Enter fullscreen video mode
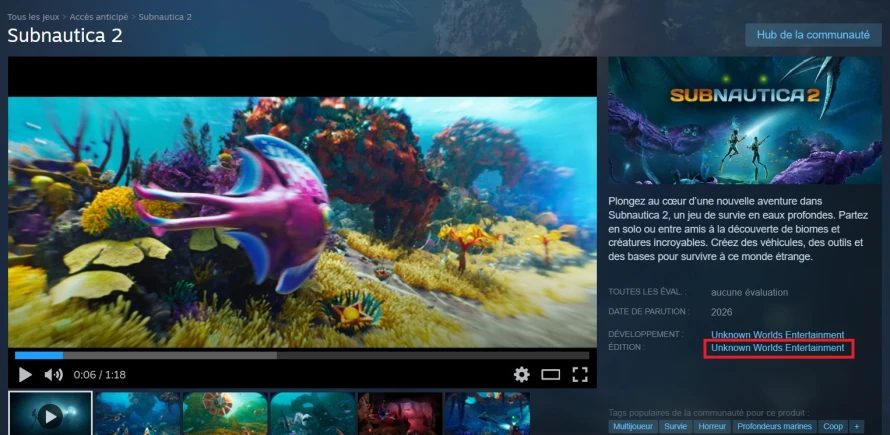890x435 pixels. pos(580,374)
